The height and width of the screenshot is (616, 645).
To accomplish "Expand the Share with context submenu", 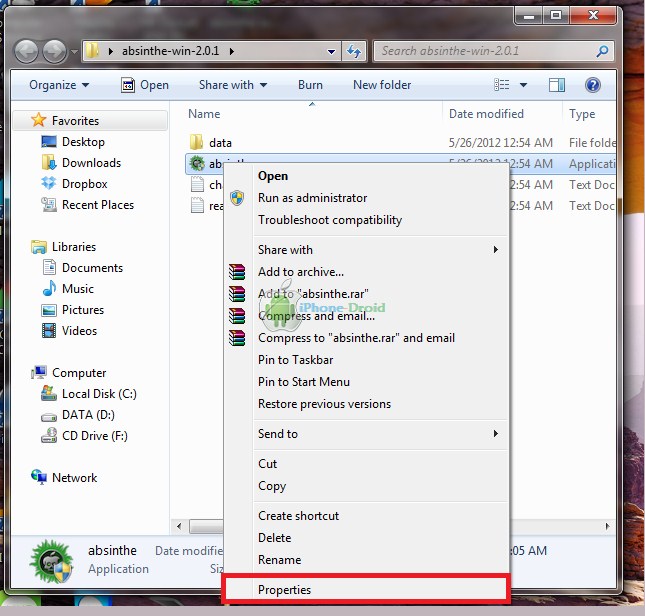I will coord(496,250).
